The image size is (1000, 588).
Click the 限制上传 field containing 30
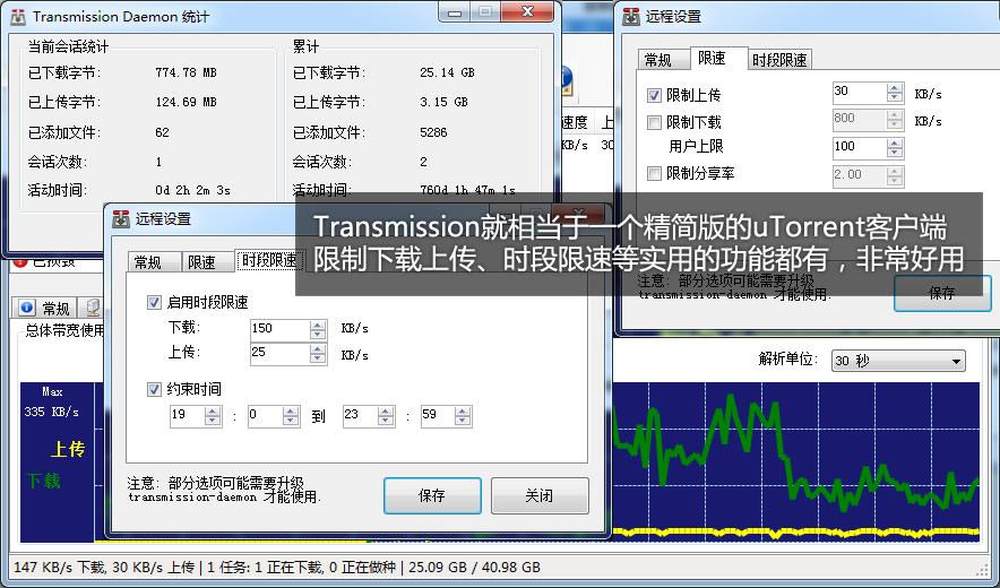tap(860, 92)
